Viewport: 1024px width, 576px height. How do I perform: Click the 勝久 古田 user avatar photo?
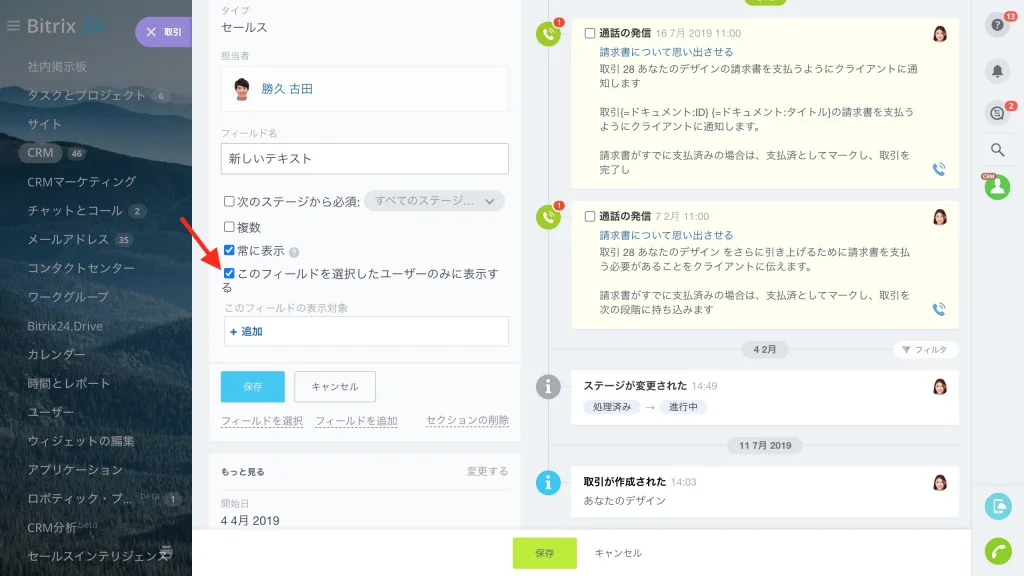pos(242,89)
